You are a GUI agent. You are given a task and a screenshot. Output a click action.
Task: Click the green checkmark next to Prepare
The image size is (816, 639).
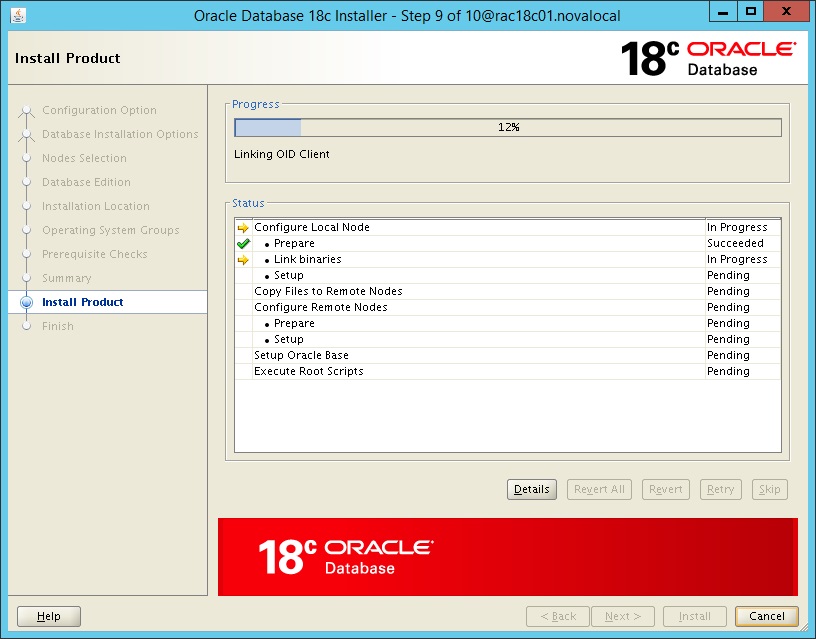[x=243, y=243]
